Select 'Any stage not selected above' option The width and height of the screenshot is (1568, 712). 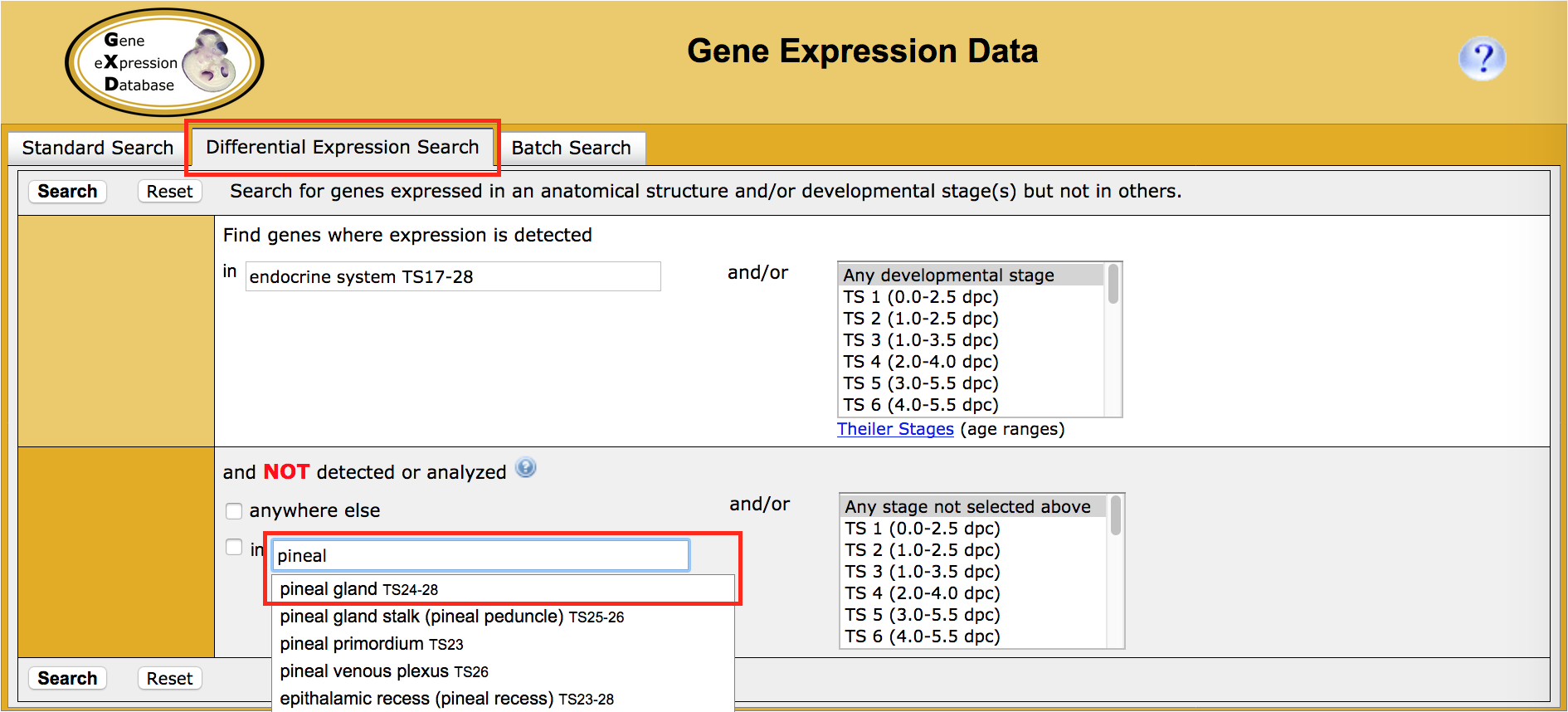pyautogui.click(x=973, y=506)
